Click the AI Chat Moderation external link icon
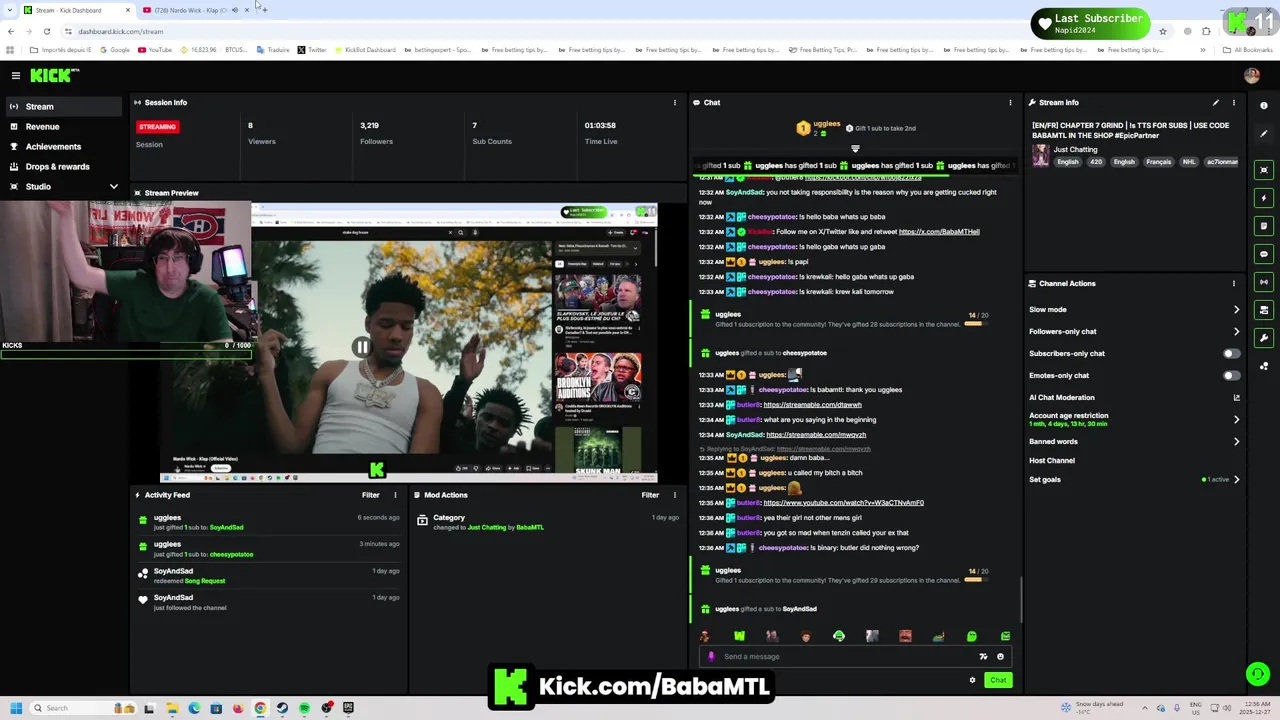The image size is (1280, 720). point(1237,398)
